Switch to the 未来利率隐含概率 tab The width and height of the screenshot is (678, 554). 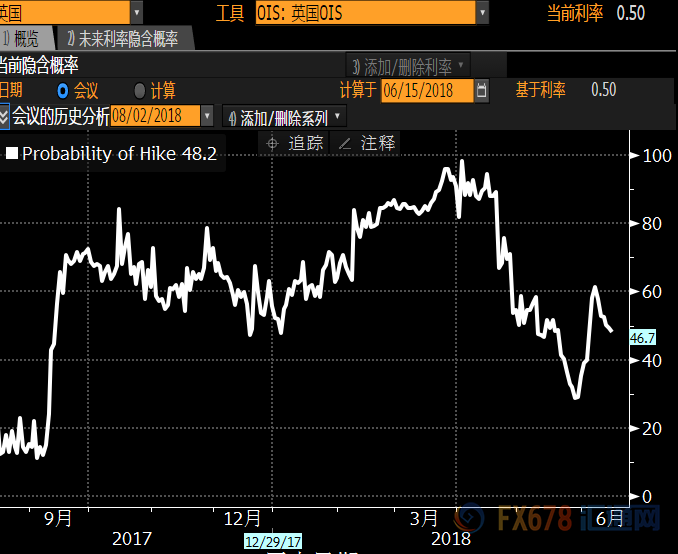tap(123, 39)
